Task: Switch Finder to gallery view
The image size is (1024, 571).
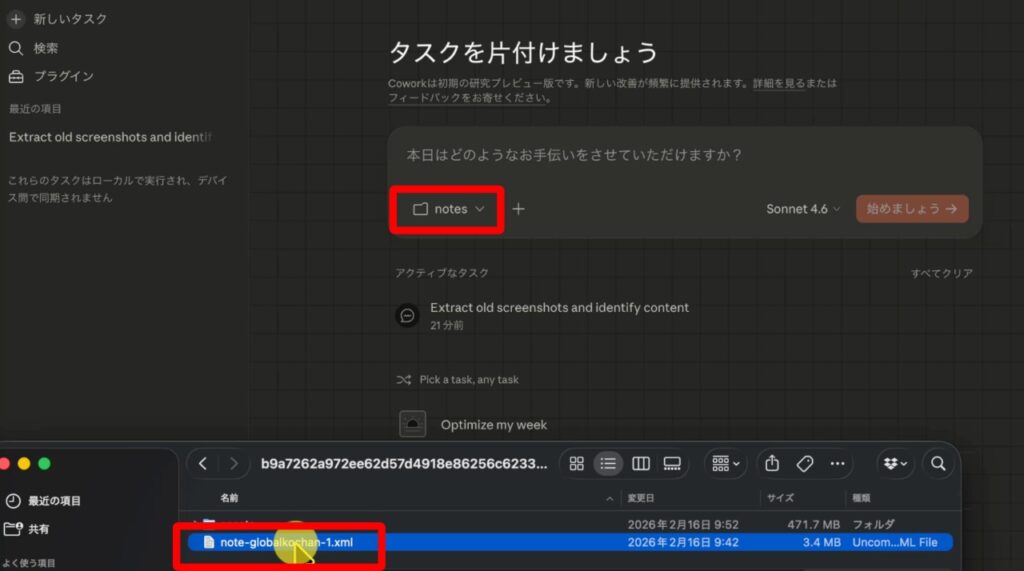Action: (x=672, y=464)
